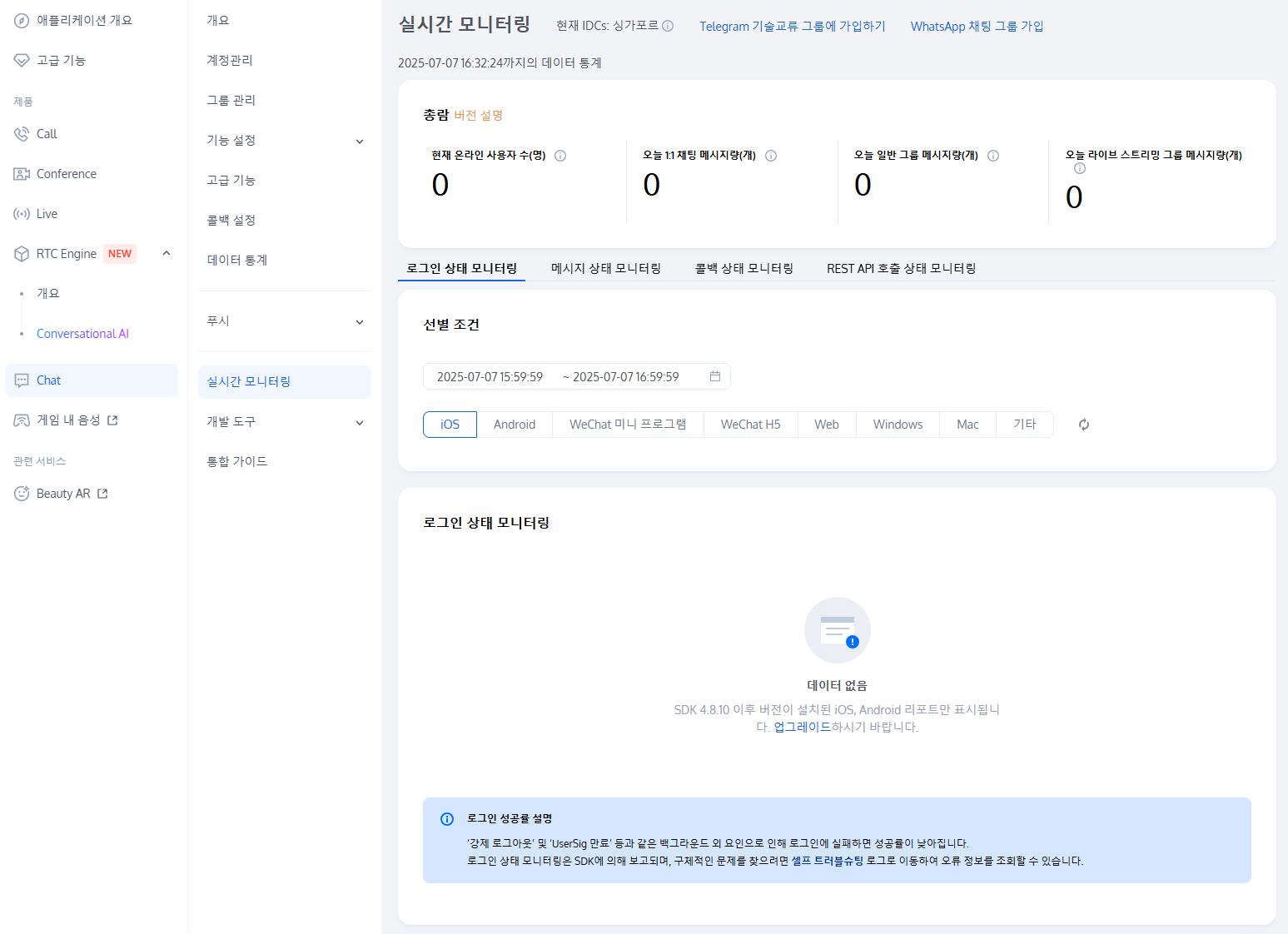Viewport: 1288px width, 934px height.
Task: Select the iOS platform filter
Action: 450,425
